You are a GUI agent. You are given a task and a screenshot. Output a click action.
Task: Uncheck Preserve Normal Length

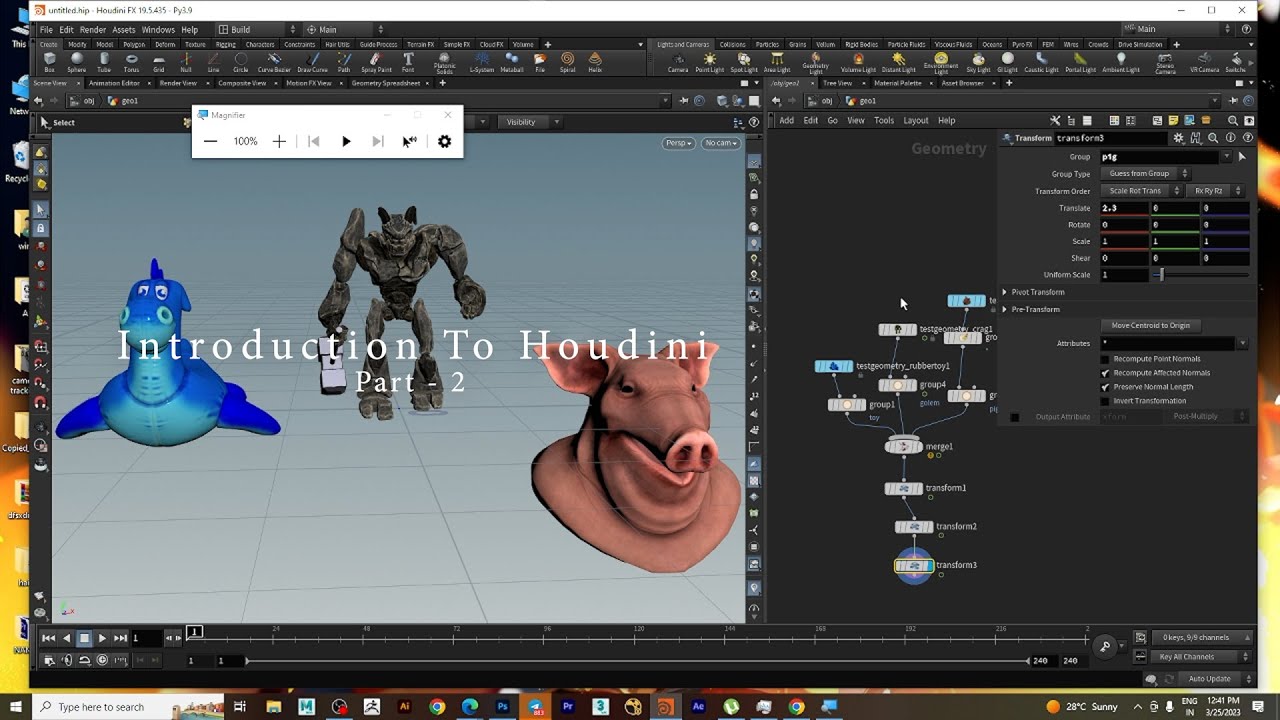pyautogui.click(x=1105, y=387)
